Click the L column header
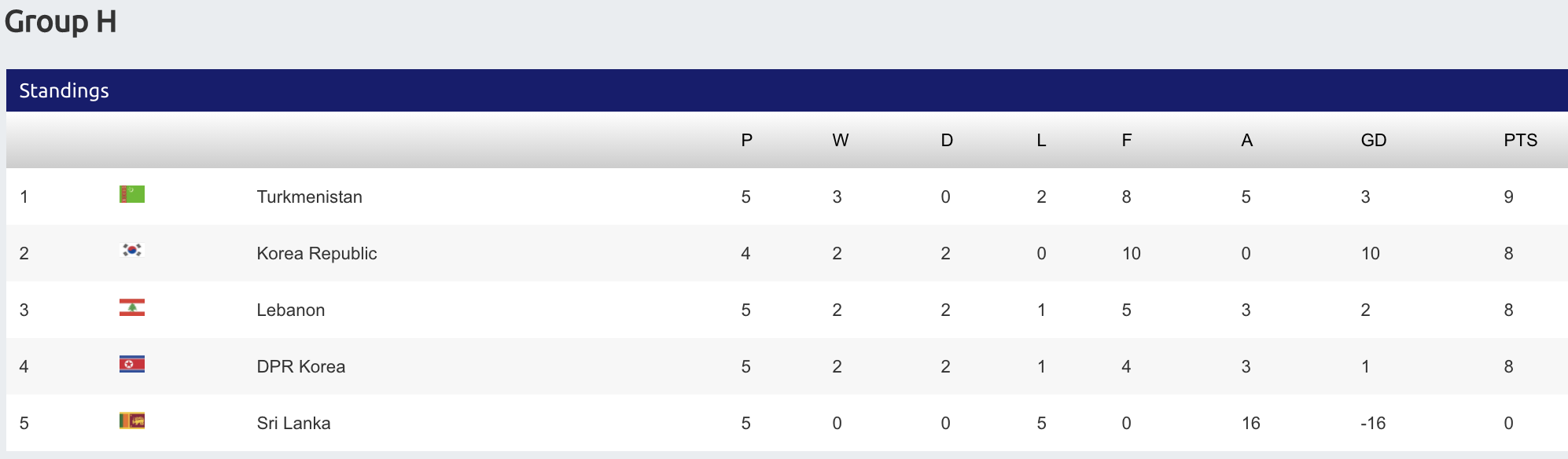This screenshot has height=459, width=1568. tap(1041, 140)
